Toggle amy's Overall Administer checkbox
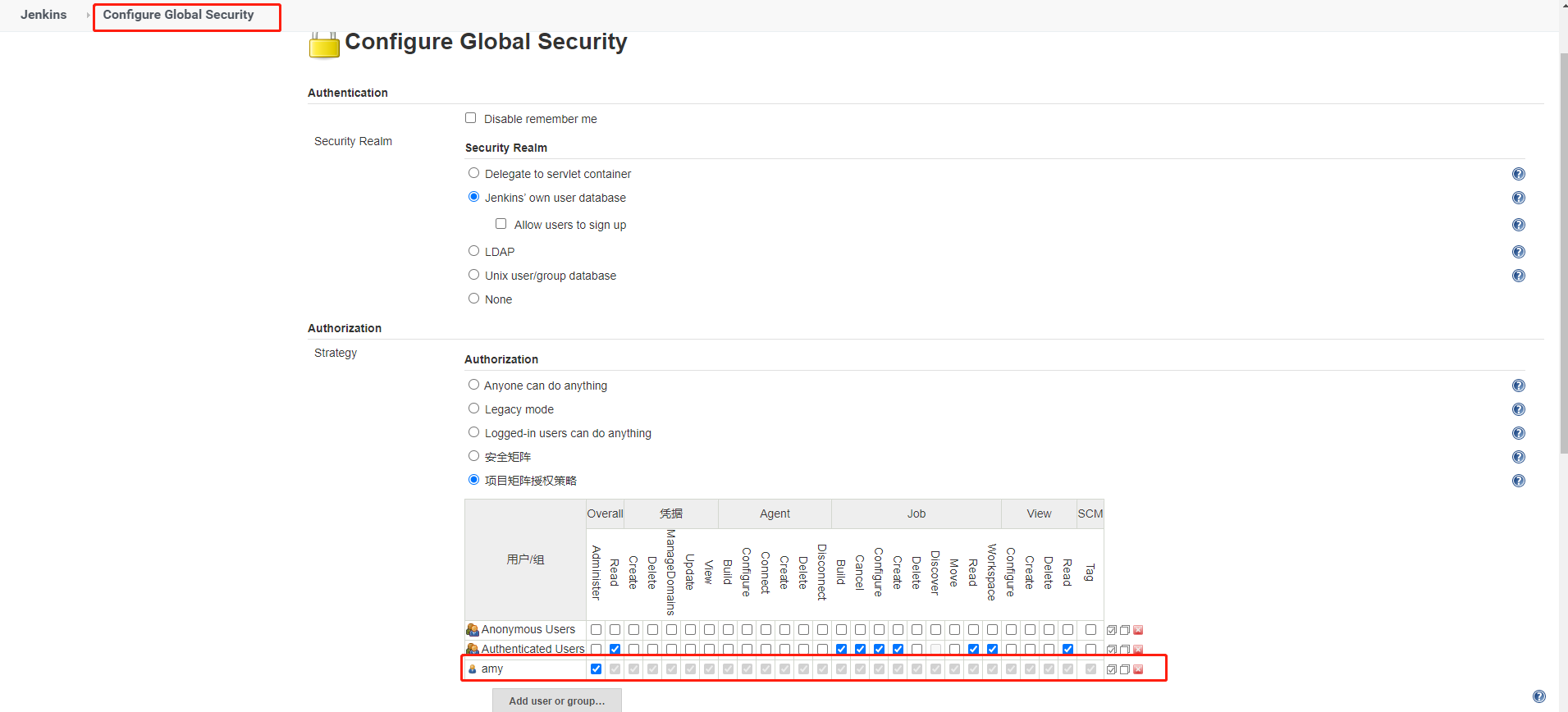The height and width of the screenshot is (712, 1568). [x=597, y=669]
